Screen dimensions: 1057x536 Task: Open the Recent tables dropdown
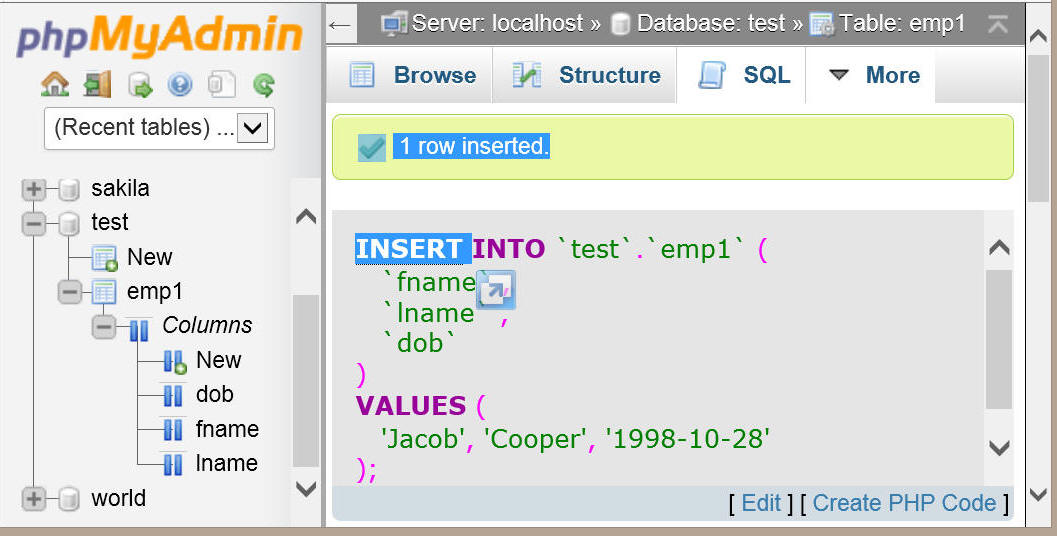pyautogui.click(x=159, y=128)
